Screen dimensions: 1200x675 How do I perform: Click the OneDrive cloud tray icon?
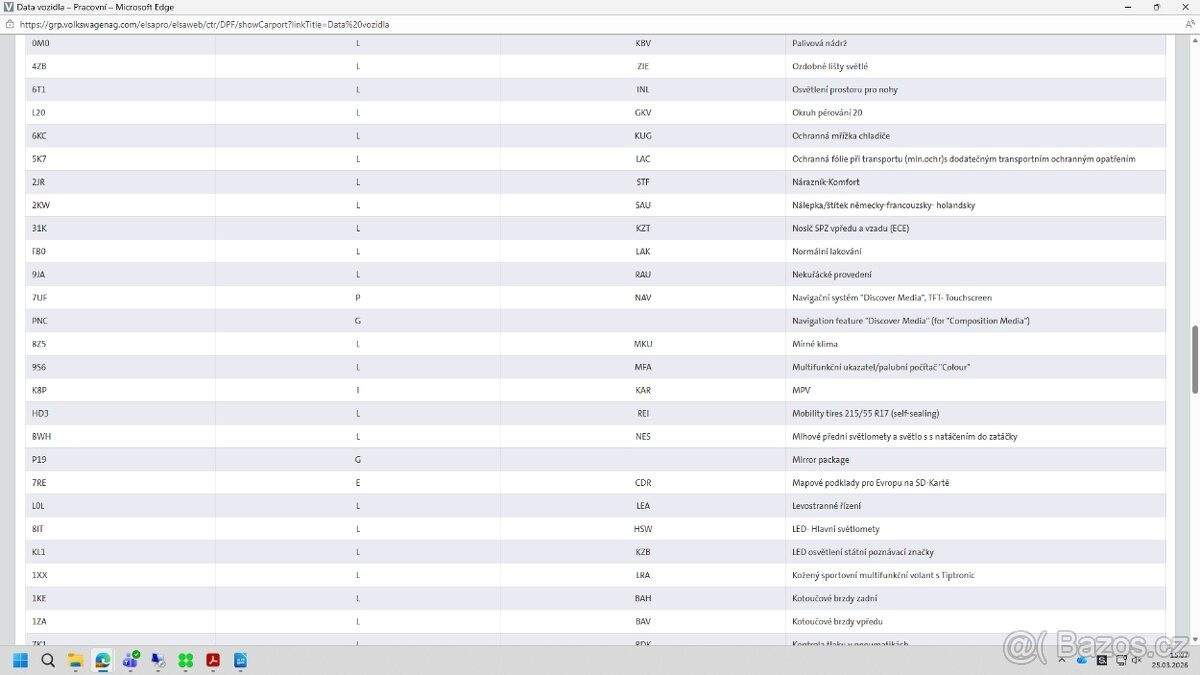(1083, 660)
